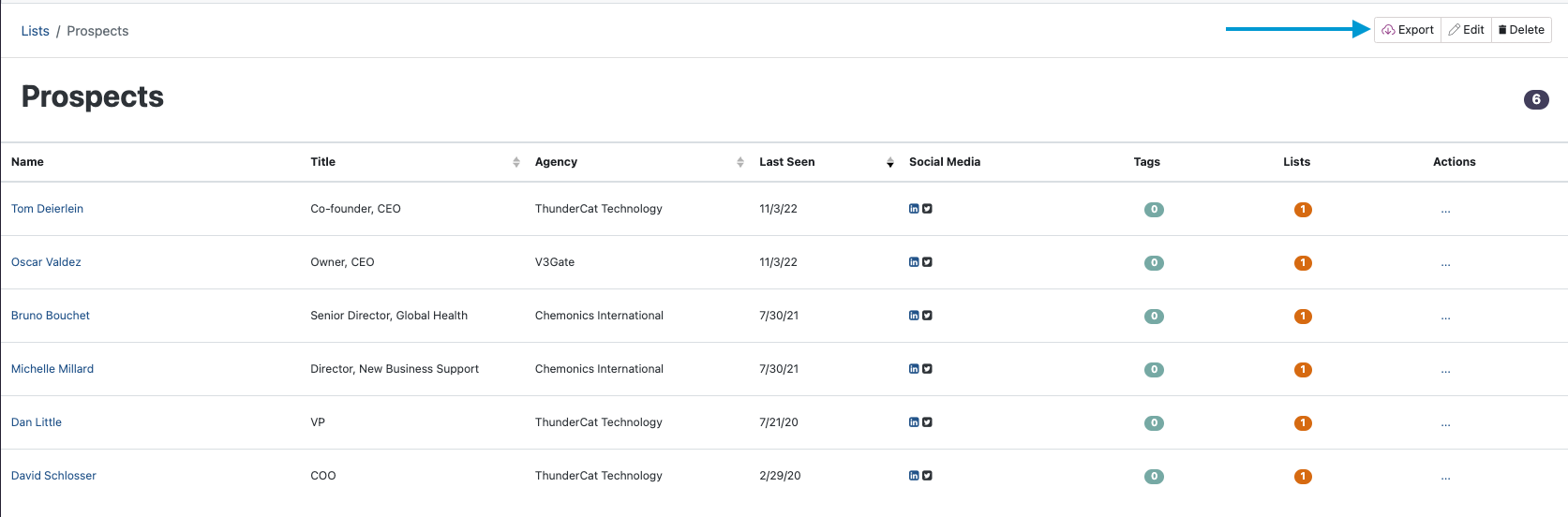
Task: Go back to Lists breadcrumb
Action: [x=36, y=31]
